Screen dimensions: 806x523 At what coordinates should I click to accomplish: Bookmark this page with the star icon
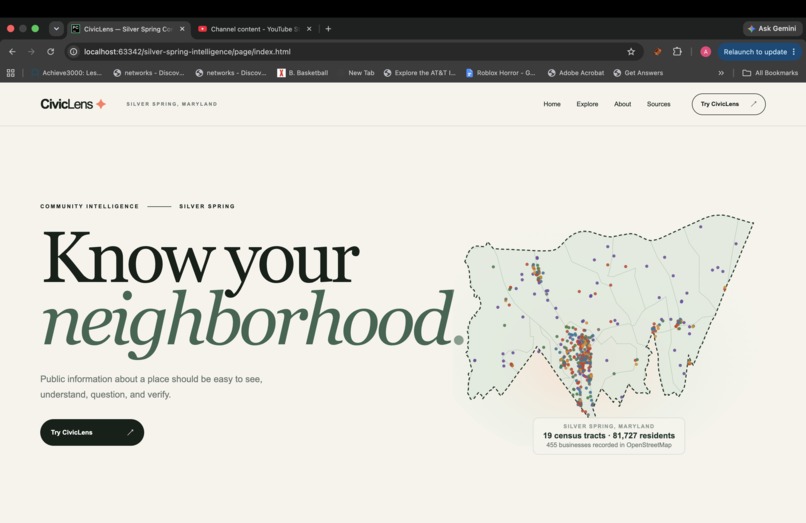click(x=631, y=51)
